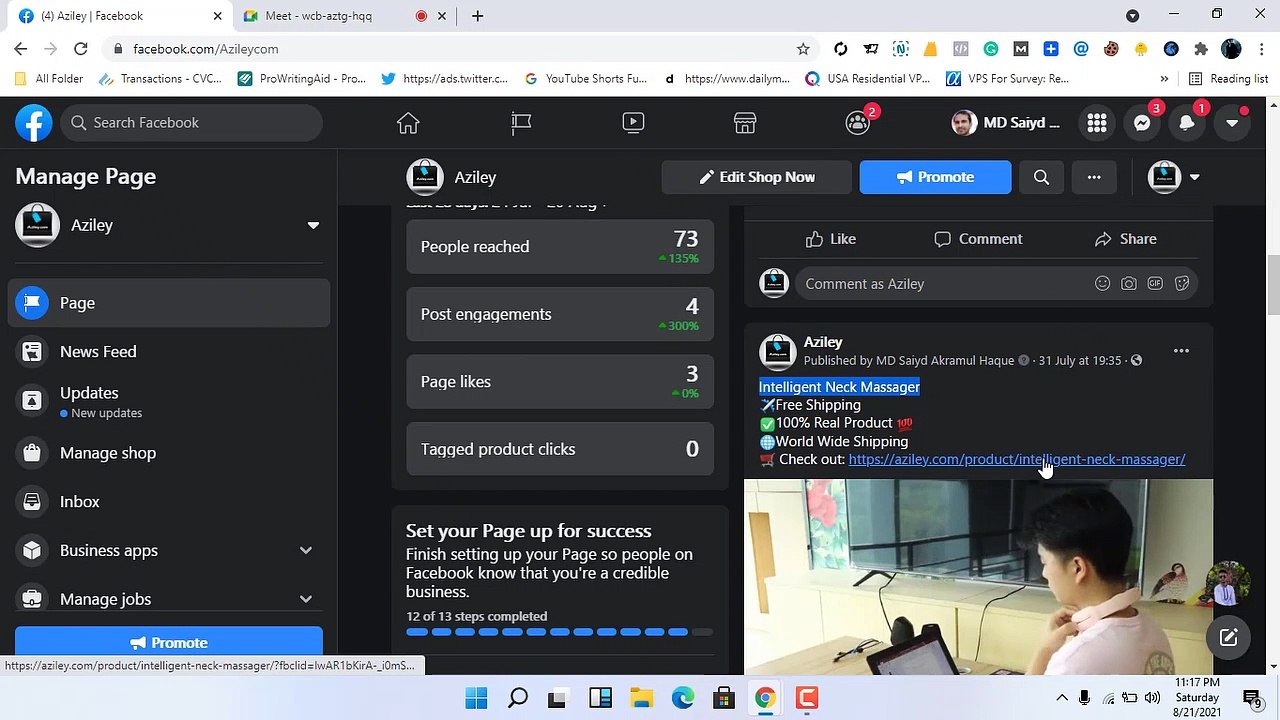Open Aziley name on post
The width and height of the screenshot is (1280, 720).
823,342
